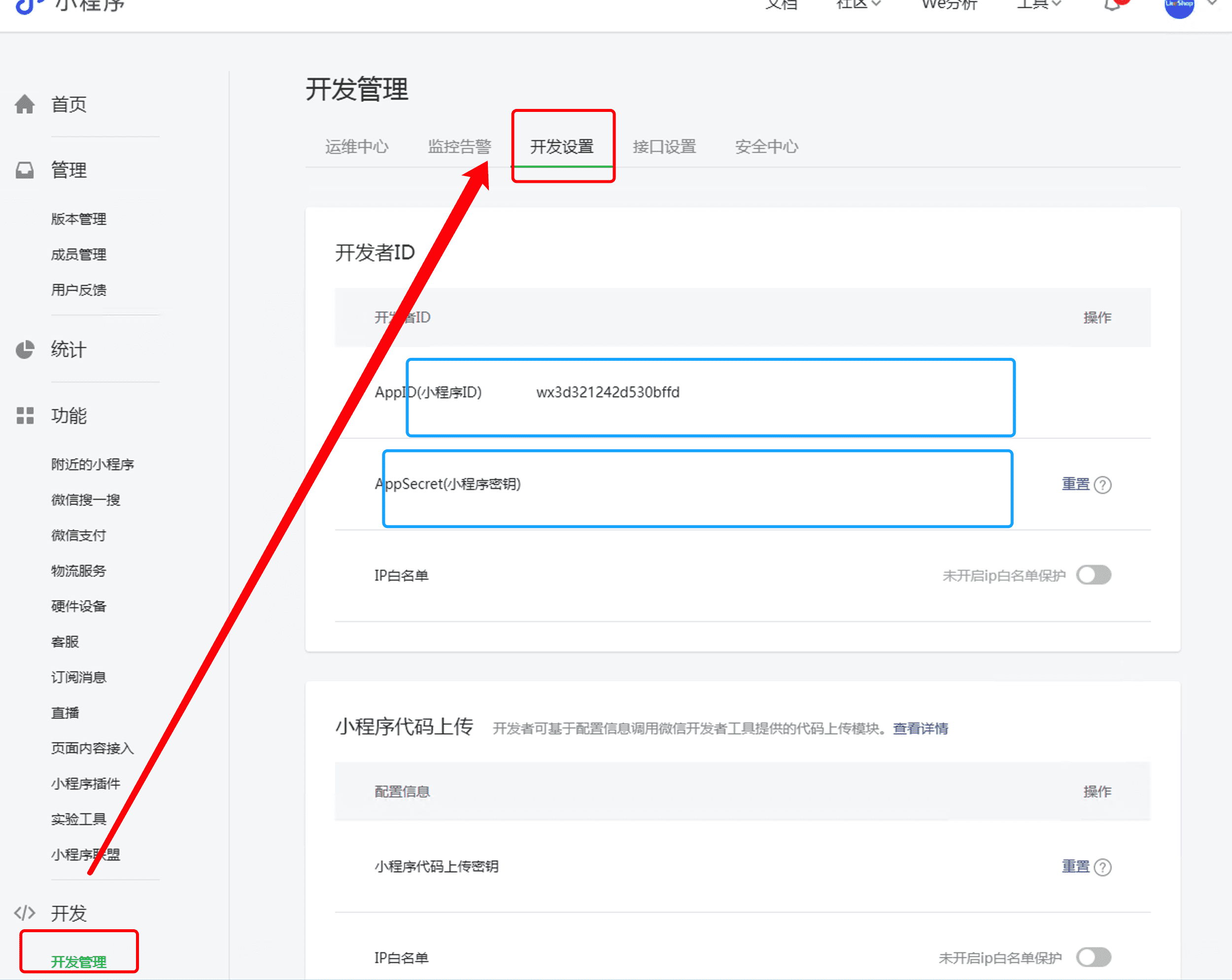
Task: Click the home icon beside 首页
Action: point(25,104)
